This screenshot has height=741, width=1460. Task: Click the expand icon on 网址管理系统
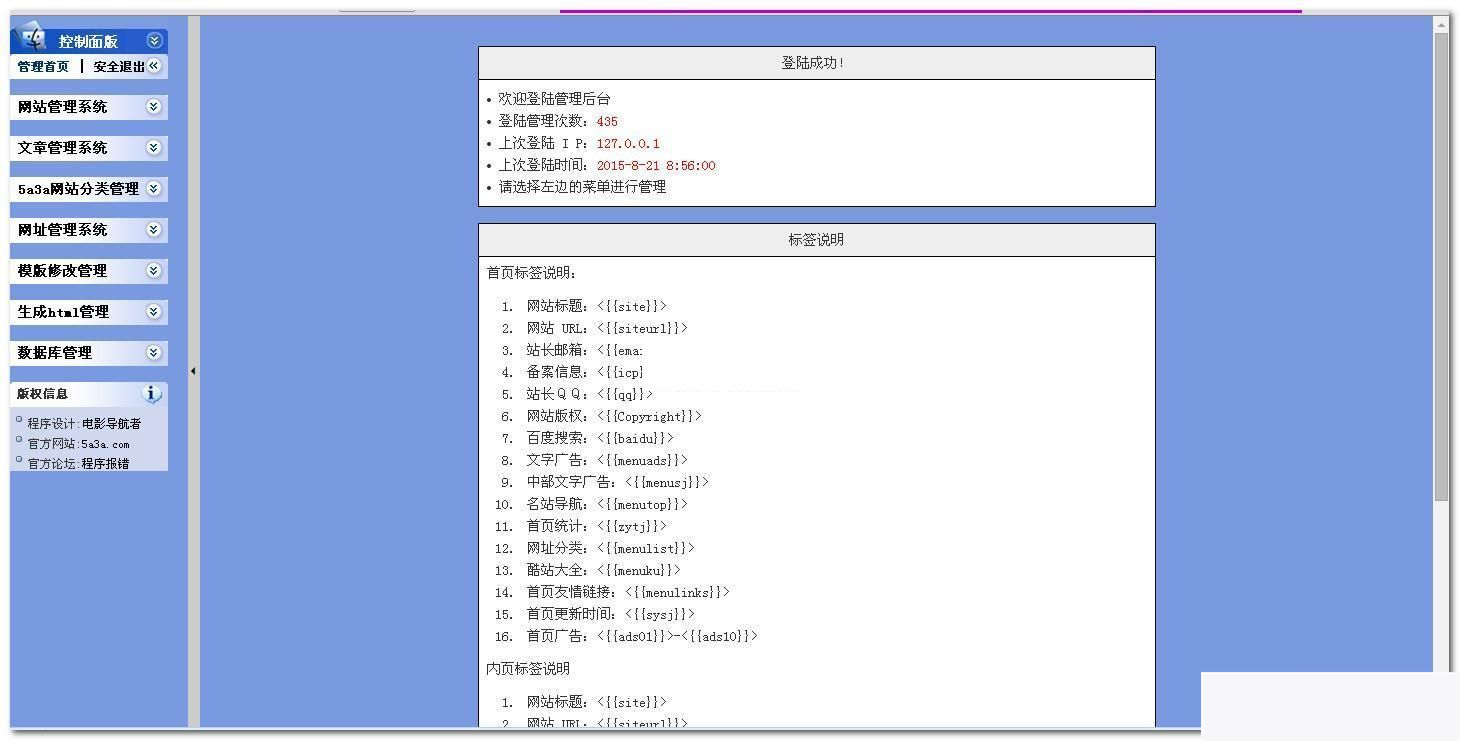point(153,229)
